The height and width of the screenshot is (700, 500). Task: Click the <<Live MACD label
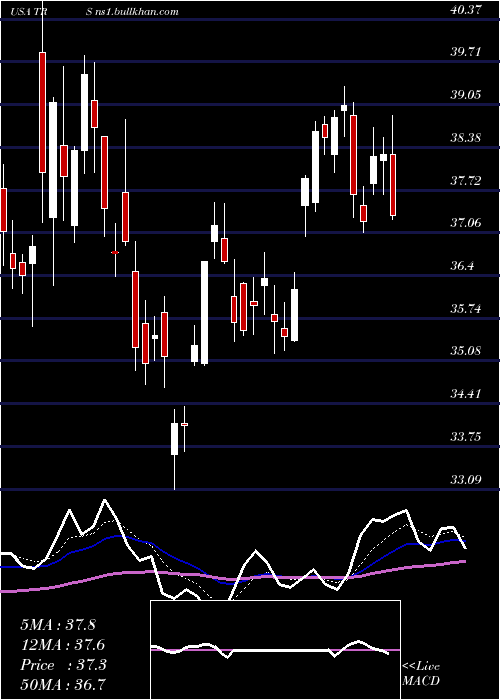[421, 674]
